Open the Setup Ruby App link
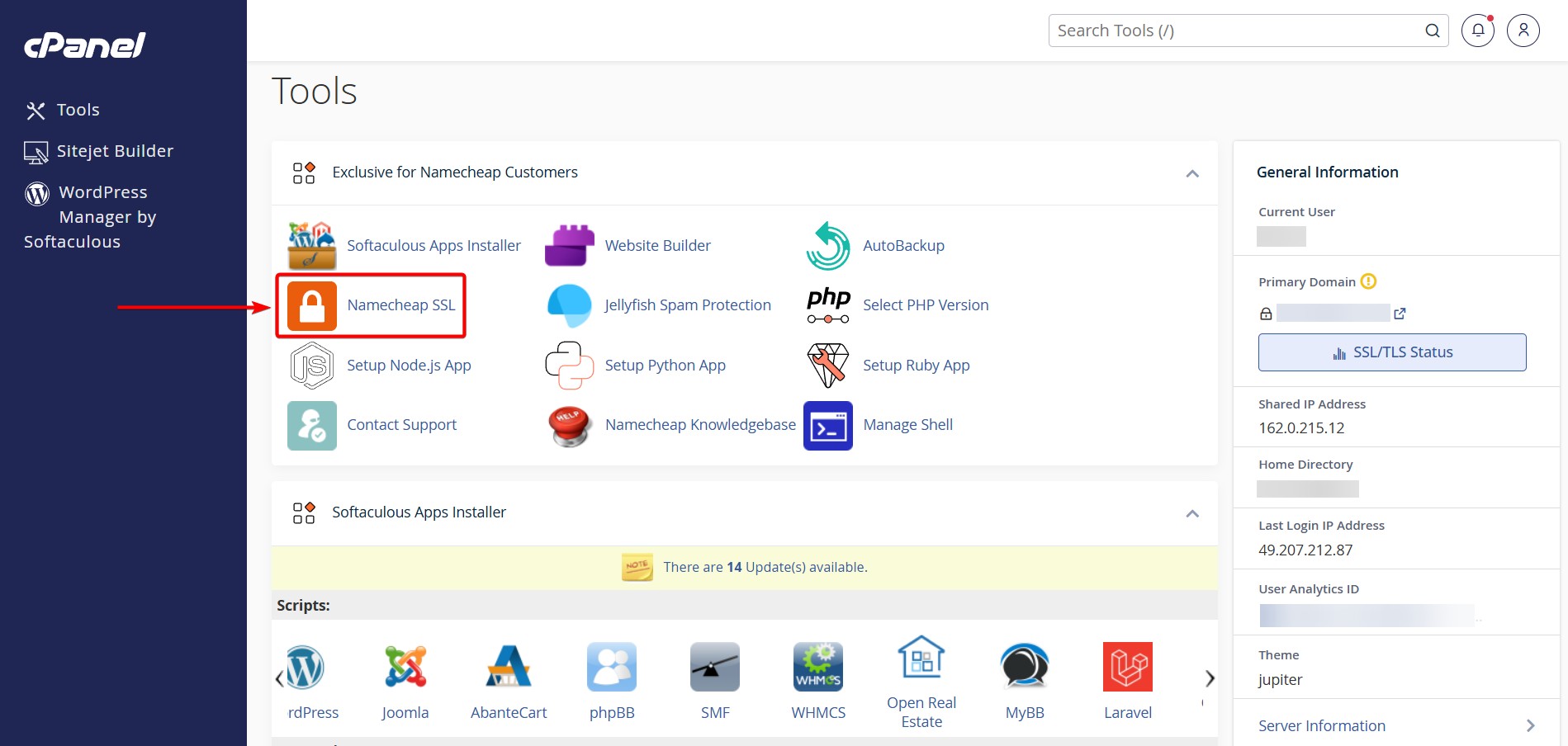Screen dimensions: 1568x746 [917, 366]
